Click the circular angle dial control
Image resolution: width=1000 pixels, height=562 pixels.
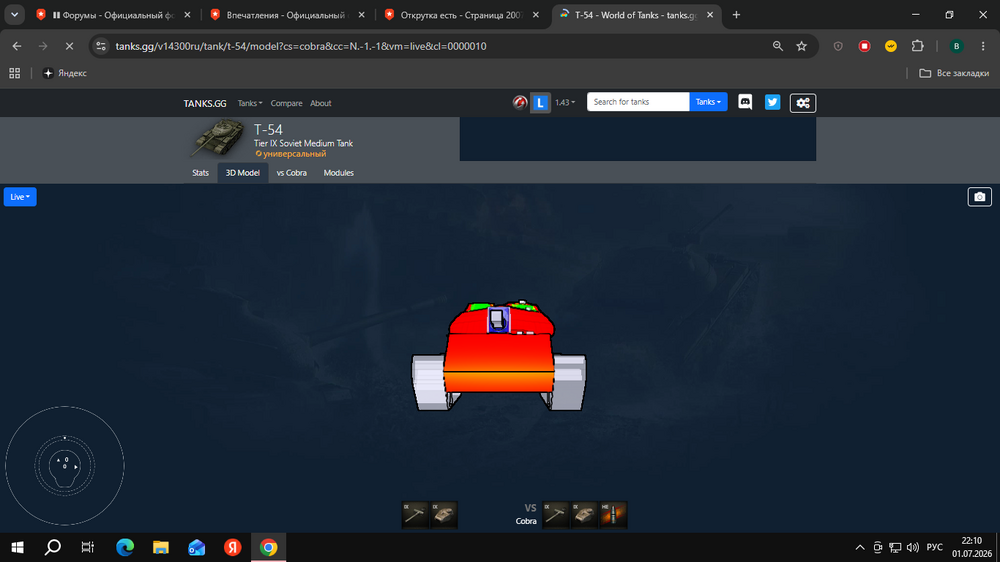[64, 466]
